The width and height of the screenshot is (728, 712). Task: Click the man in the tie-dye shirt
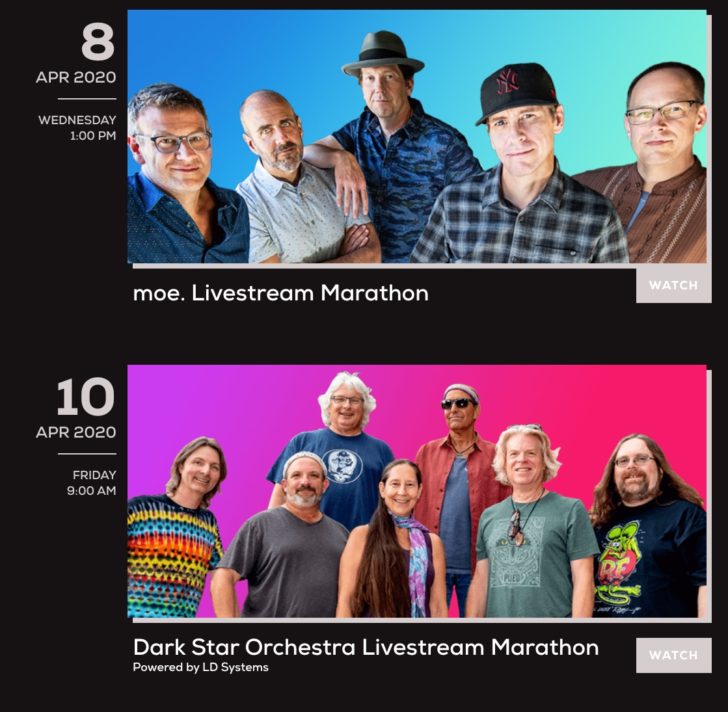pos(174,529)
